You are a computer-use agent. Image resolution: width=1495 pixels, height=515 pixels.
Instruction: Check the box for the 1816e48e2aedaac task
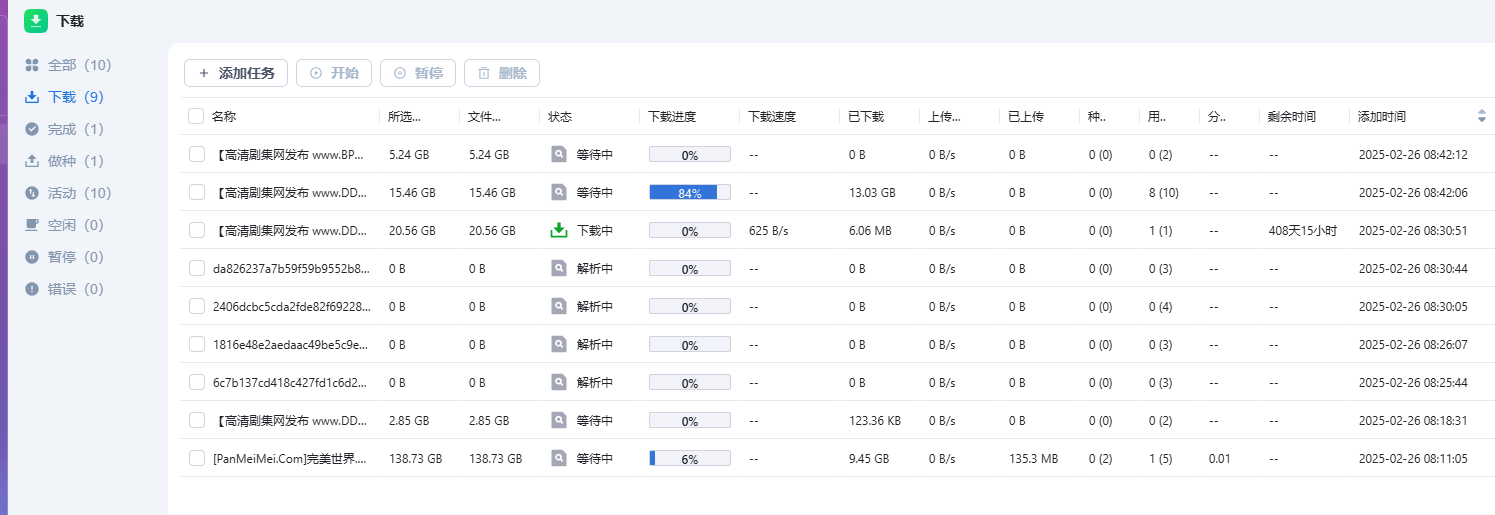point(197,344)
